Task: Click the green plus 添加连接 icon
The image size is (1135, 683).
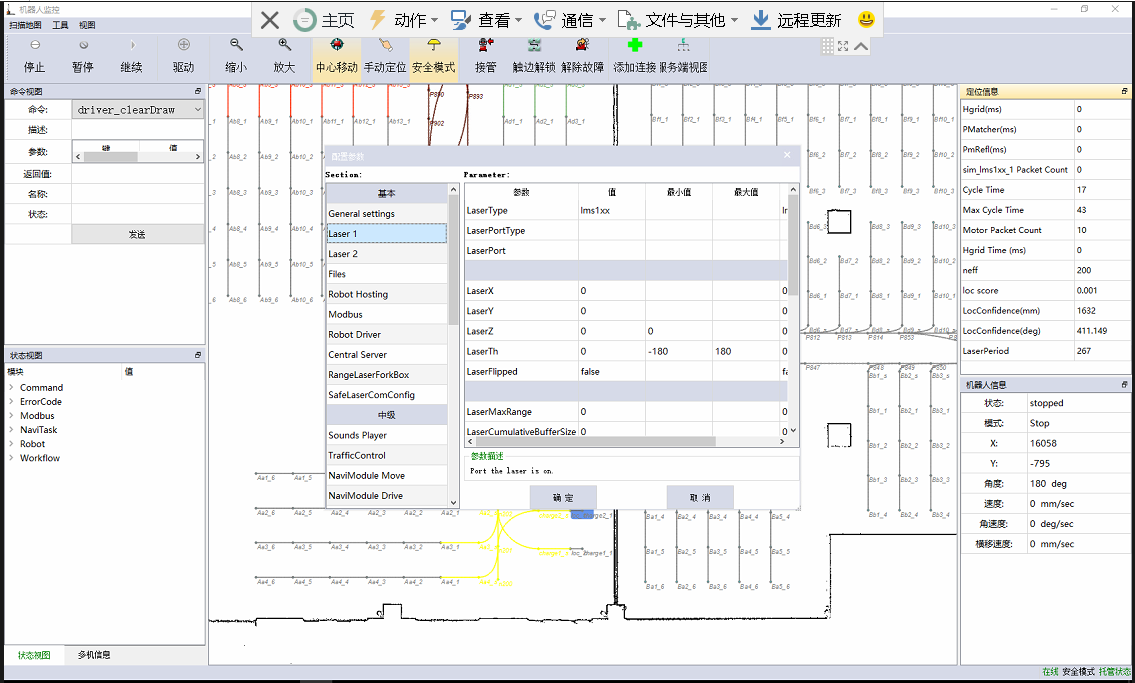Action: tap(634, 46)
